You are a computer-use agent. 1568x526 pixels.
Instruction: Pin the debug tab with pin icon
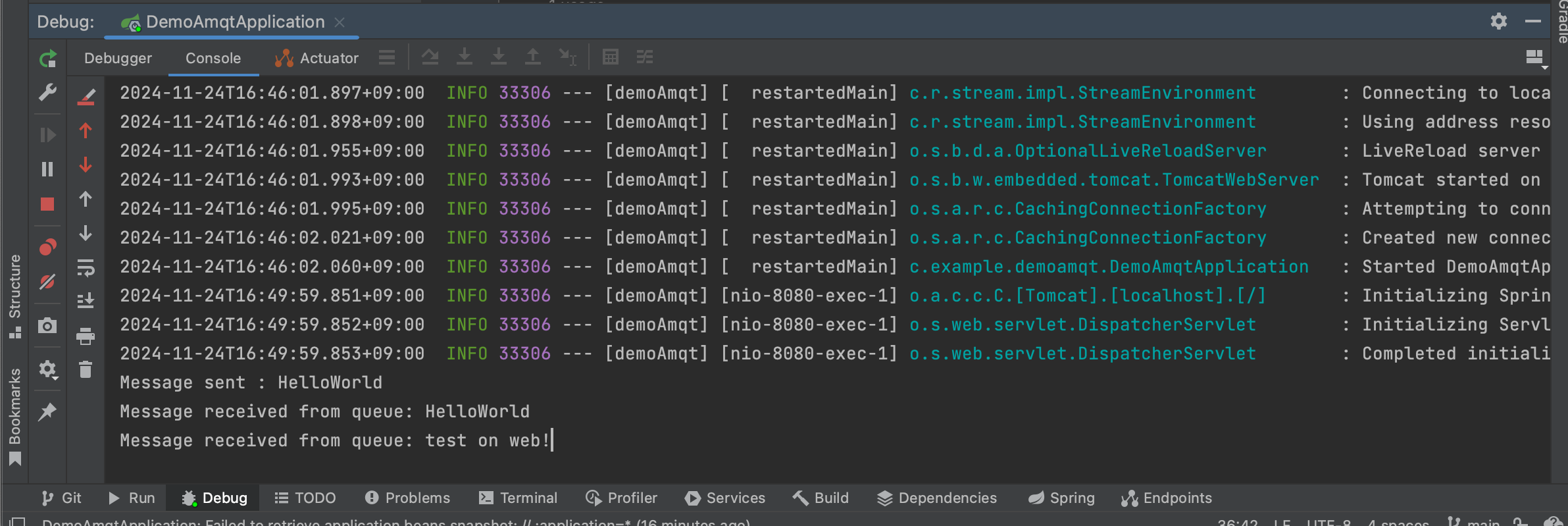[x=47, y=412]
